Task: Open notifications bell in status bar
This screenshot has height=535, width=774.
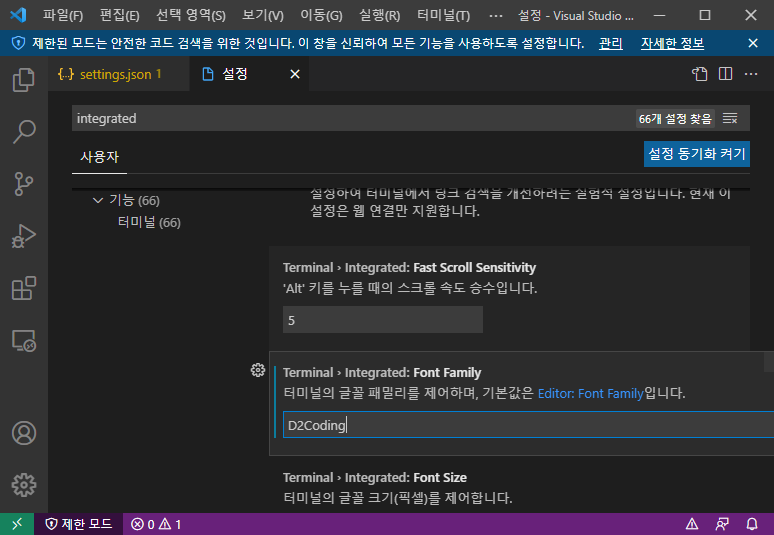Action: tap(752, 524)
